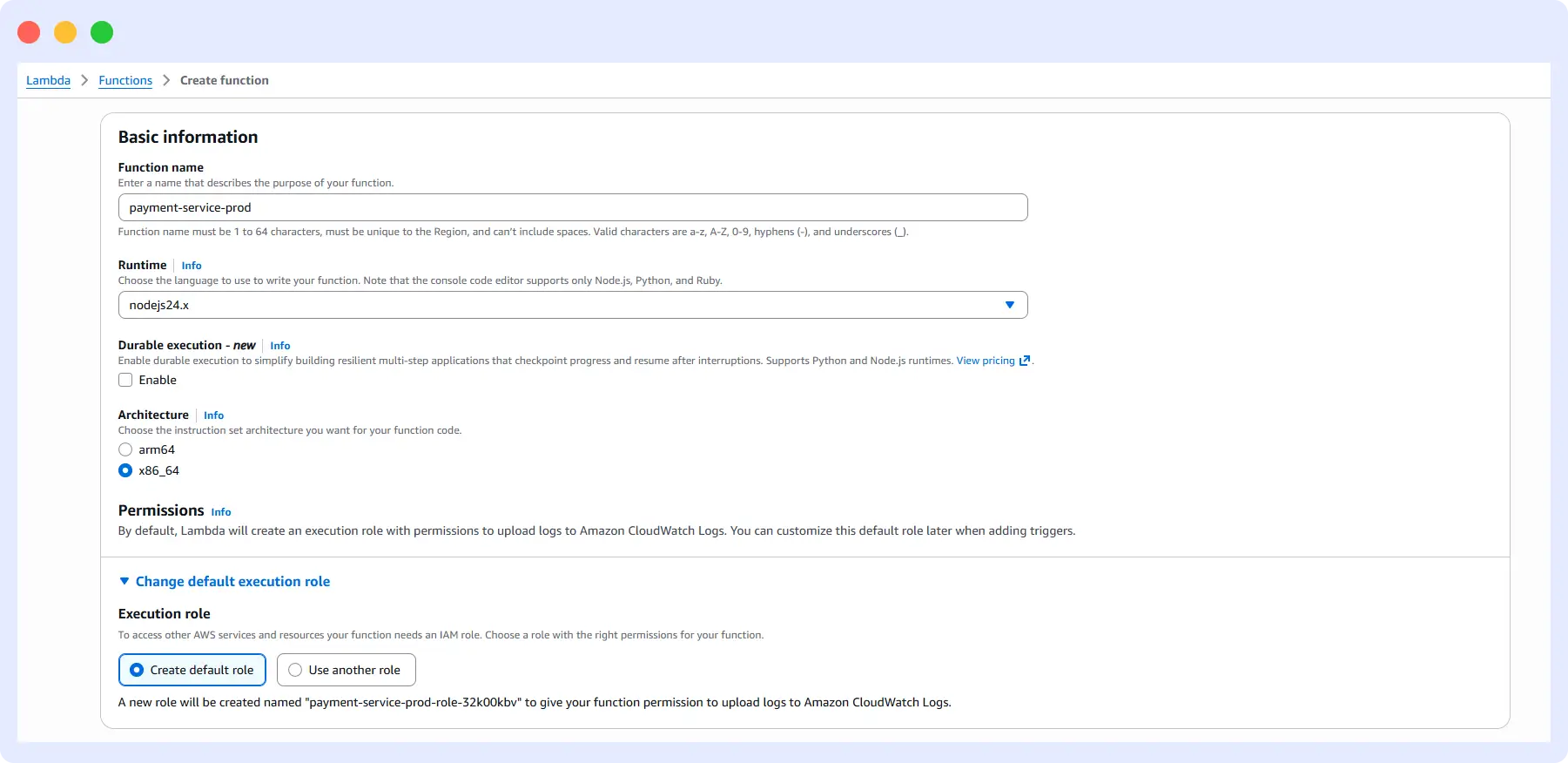Click the Function name input field
The width and height of the screenshot is (1568, 763).
[x=573, y=207]
